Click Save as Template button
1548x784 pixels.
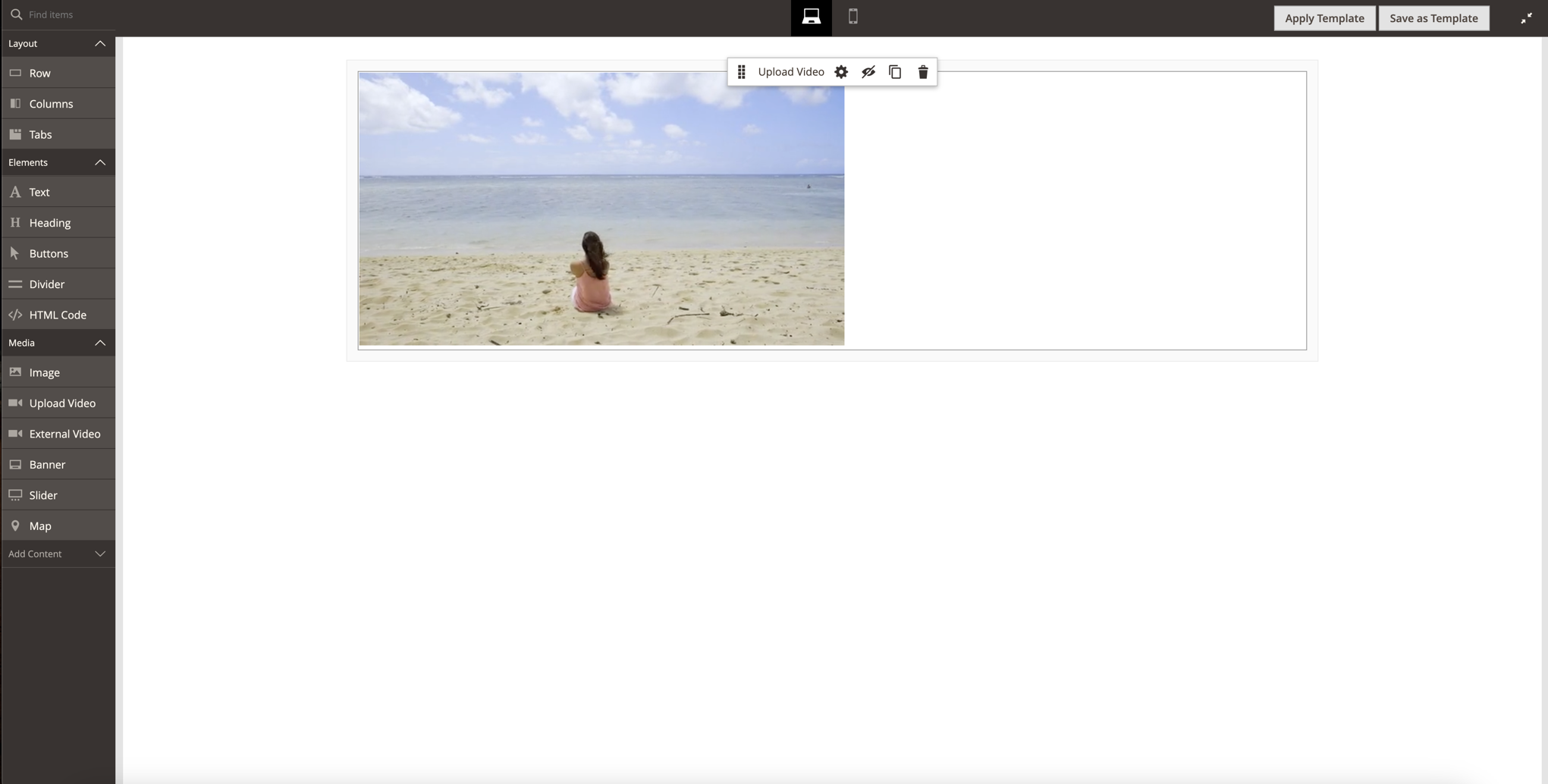coord(1433,18)
